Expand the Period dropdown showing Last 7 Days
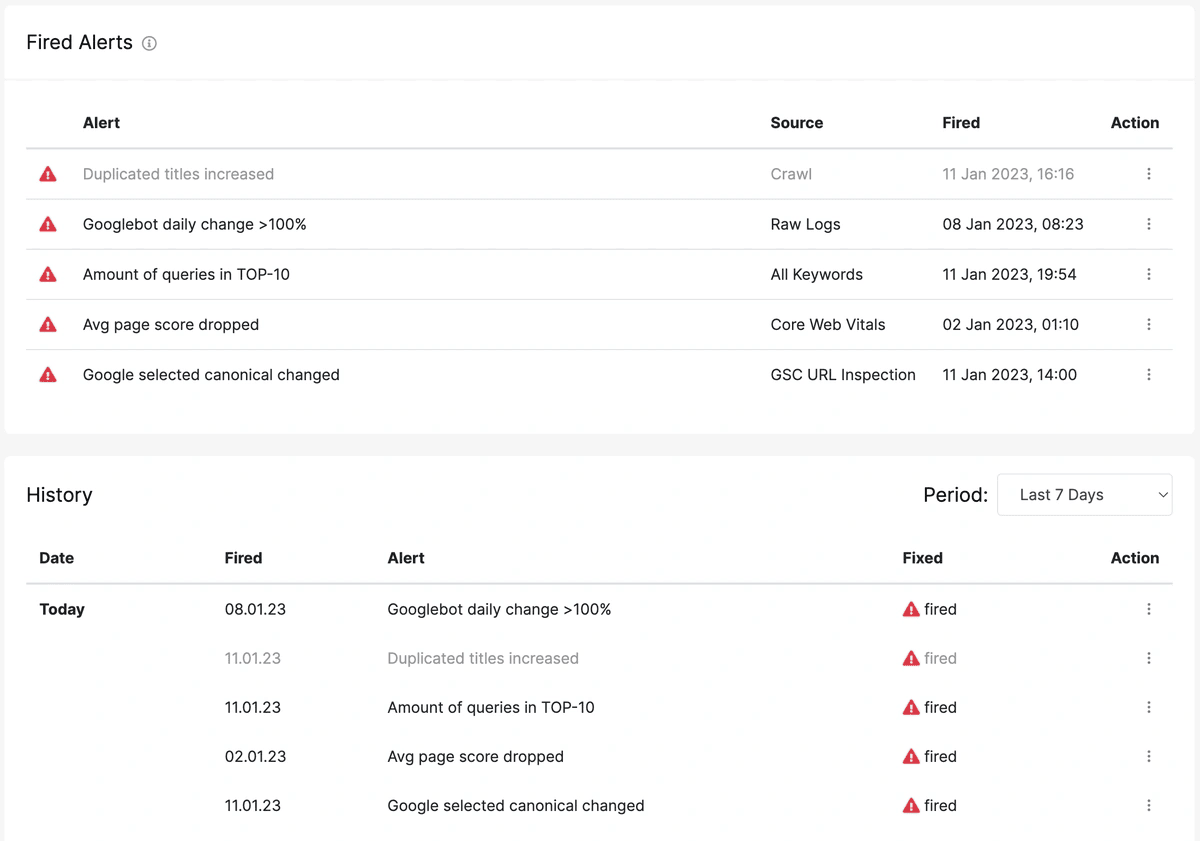The image size is (1200, 841). point(1084,495)
